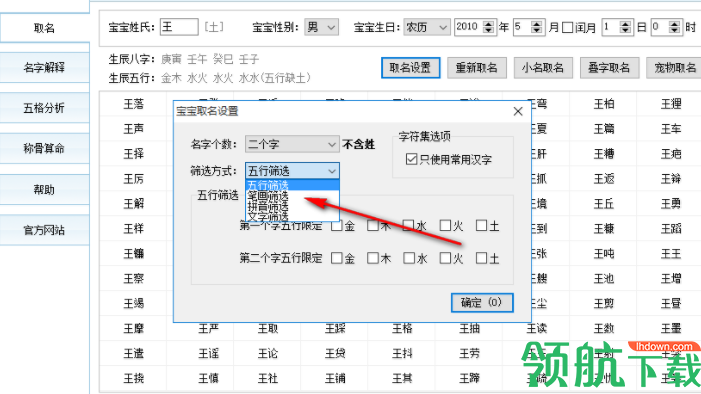
Task: Select the name 王格
Action: [402, 329]
